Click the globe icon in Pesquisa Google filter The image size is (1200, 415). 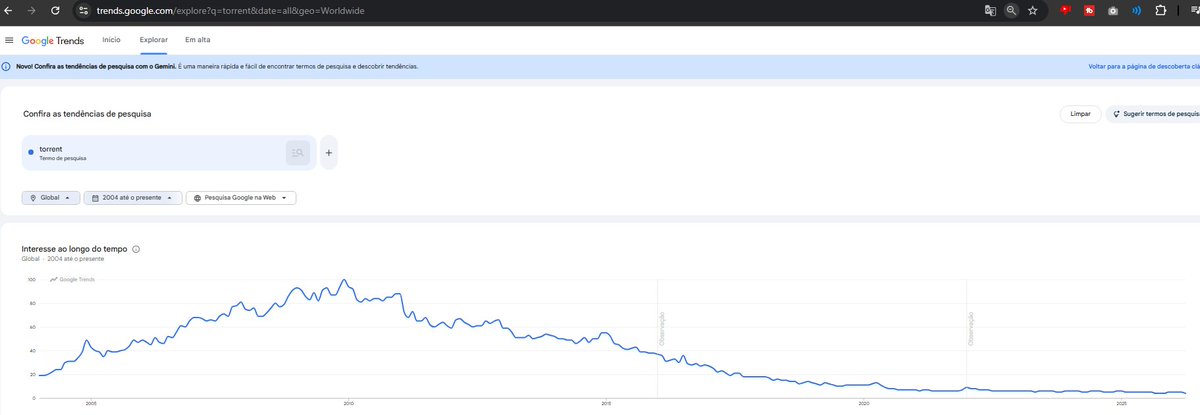pyautogui.click(x=197, y=198)
